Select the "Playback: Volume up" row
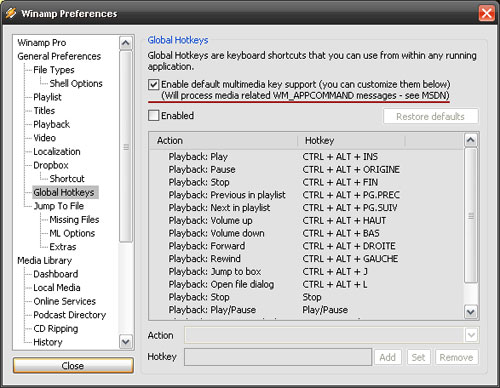Image resolution: width=500 pixels, height=388 pixels. 307,221
